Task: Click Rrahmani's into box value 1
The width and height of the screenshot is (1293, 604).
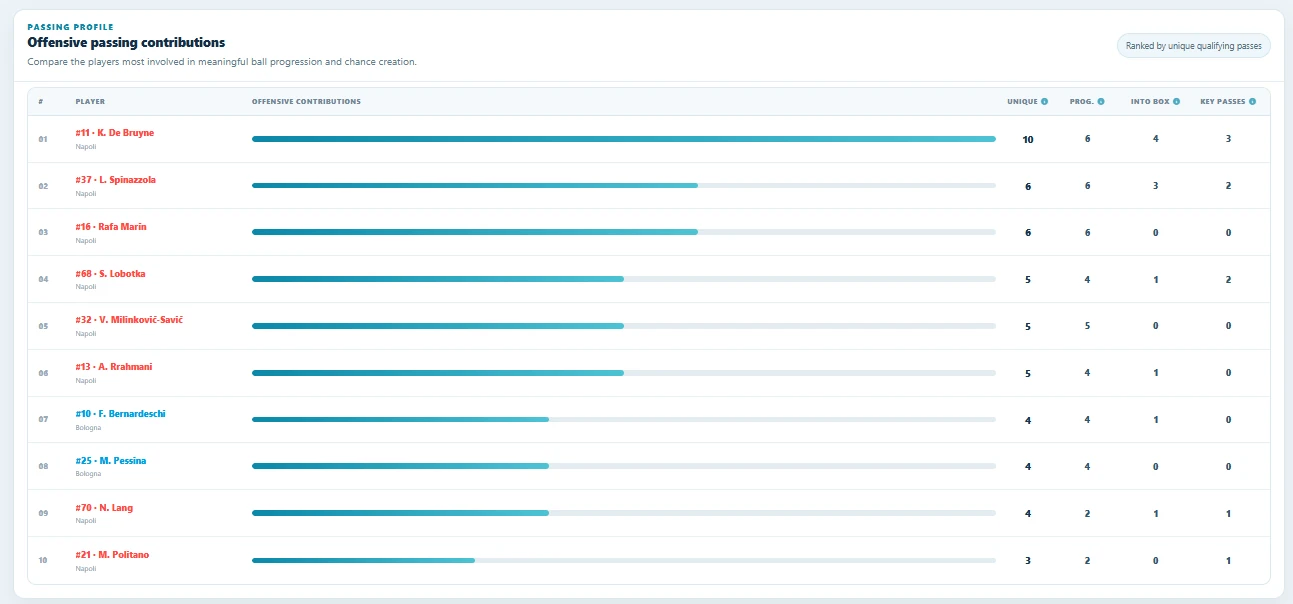Action: click(1156, 372)
